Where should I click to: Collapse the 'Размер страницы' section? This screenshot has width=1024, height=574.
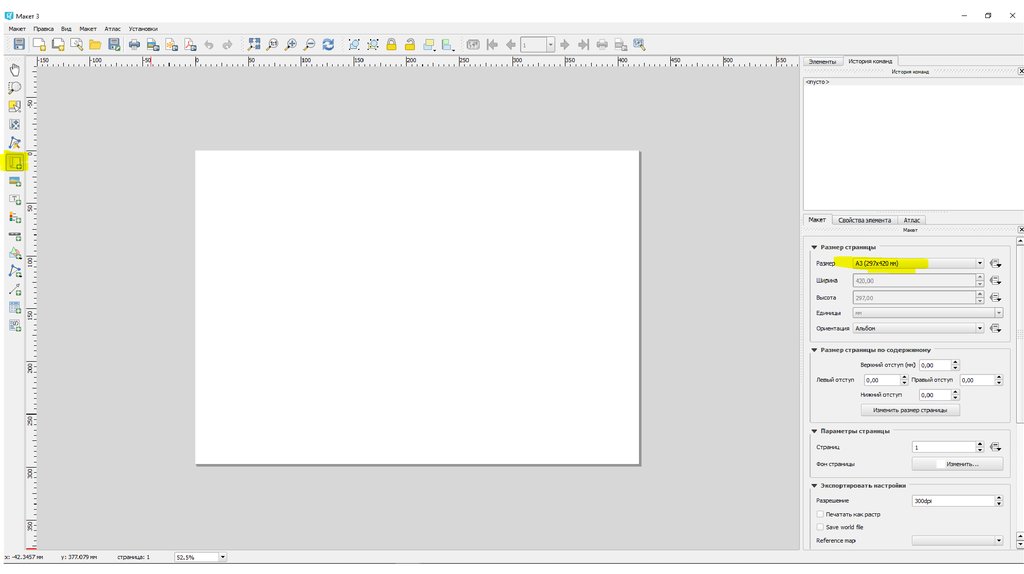point(814,247)
